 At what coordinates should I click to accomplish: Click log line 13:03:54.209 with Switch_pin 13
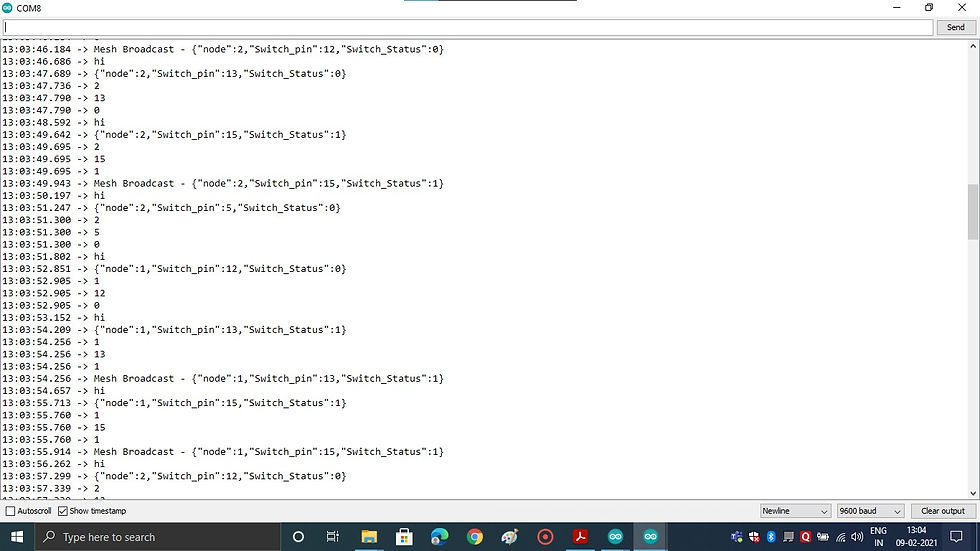coord(174,330)
